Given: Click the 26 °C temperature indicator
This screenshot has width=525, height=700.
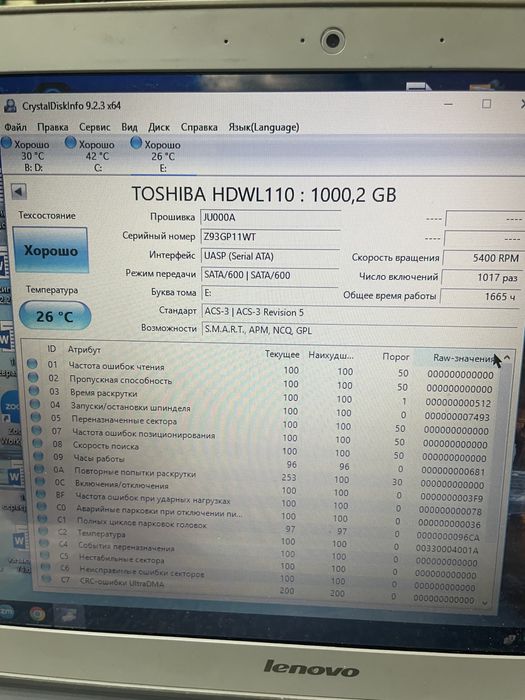Looking at the screenshot, I should click(55, 316).
